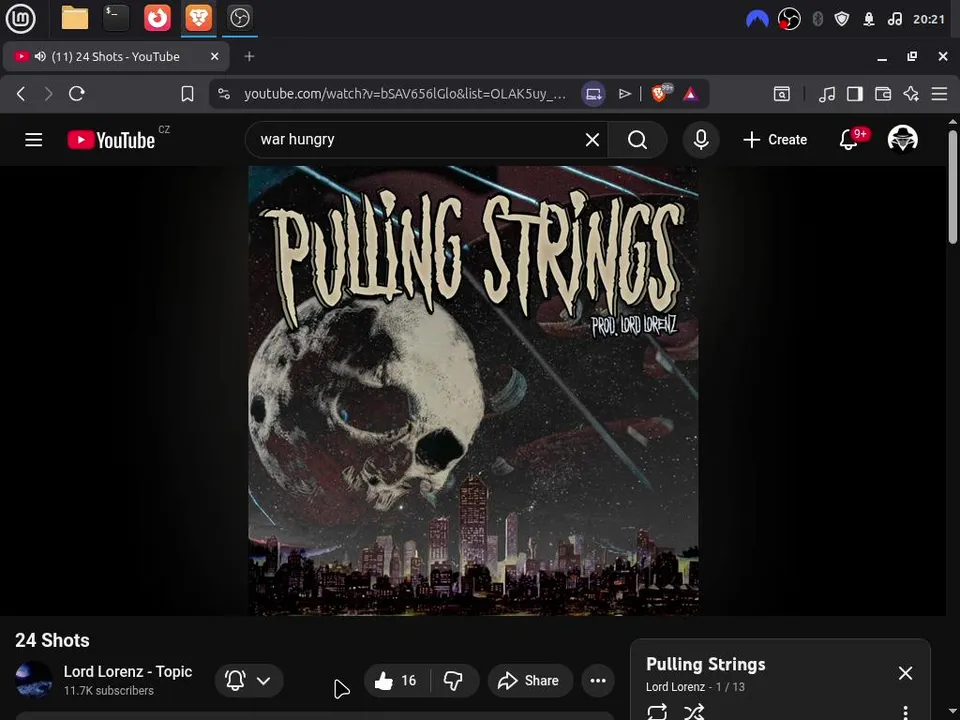Screen dimensions: 960x720
Task: Close the 24 Shots YouTube tab
Action: point(214,56)
